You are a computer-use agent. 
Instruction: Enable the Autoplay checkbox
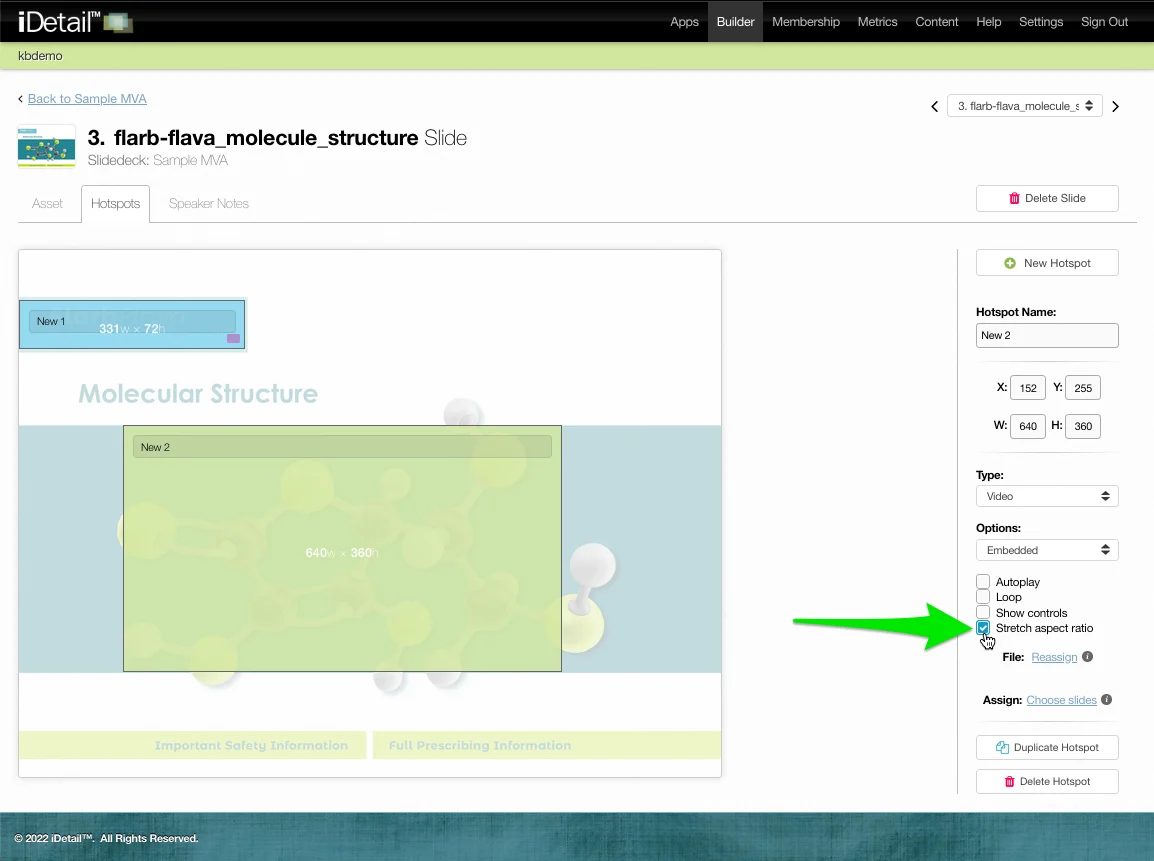[x=983, y=581]
